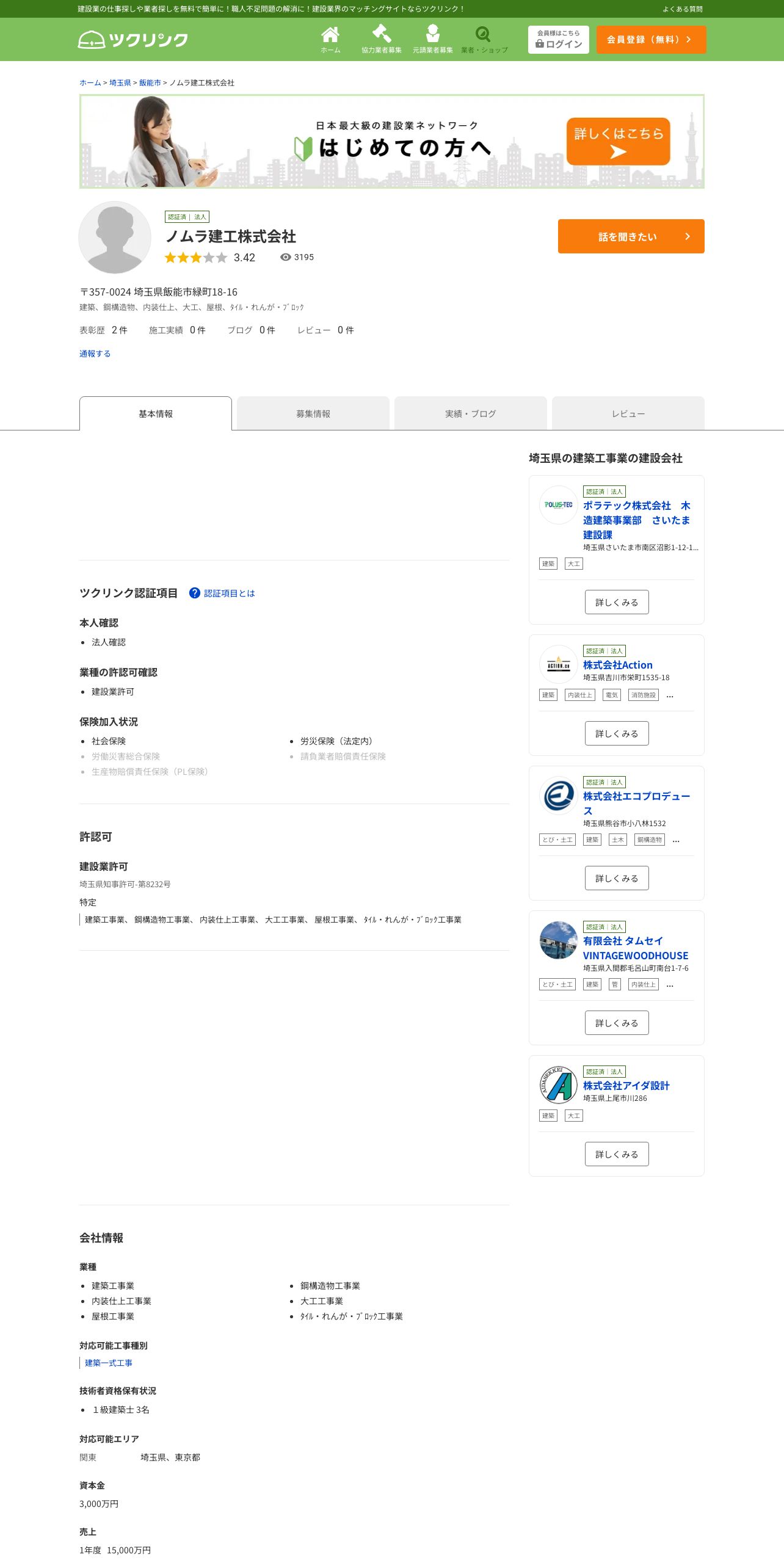Click アイダ設計 company logo

point(559,1085)
